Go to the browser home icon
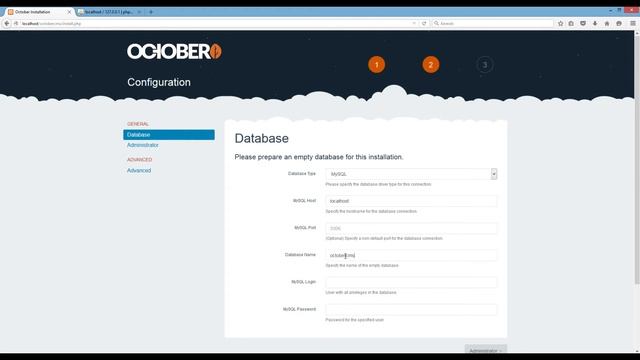 coord(607,24)
